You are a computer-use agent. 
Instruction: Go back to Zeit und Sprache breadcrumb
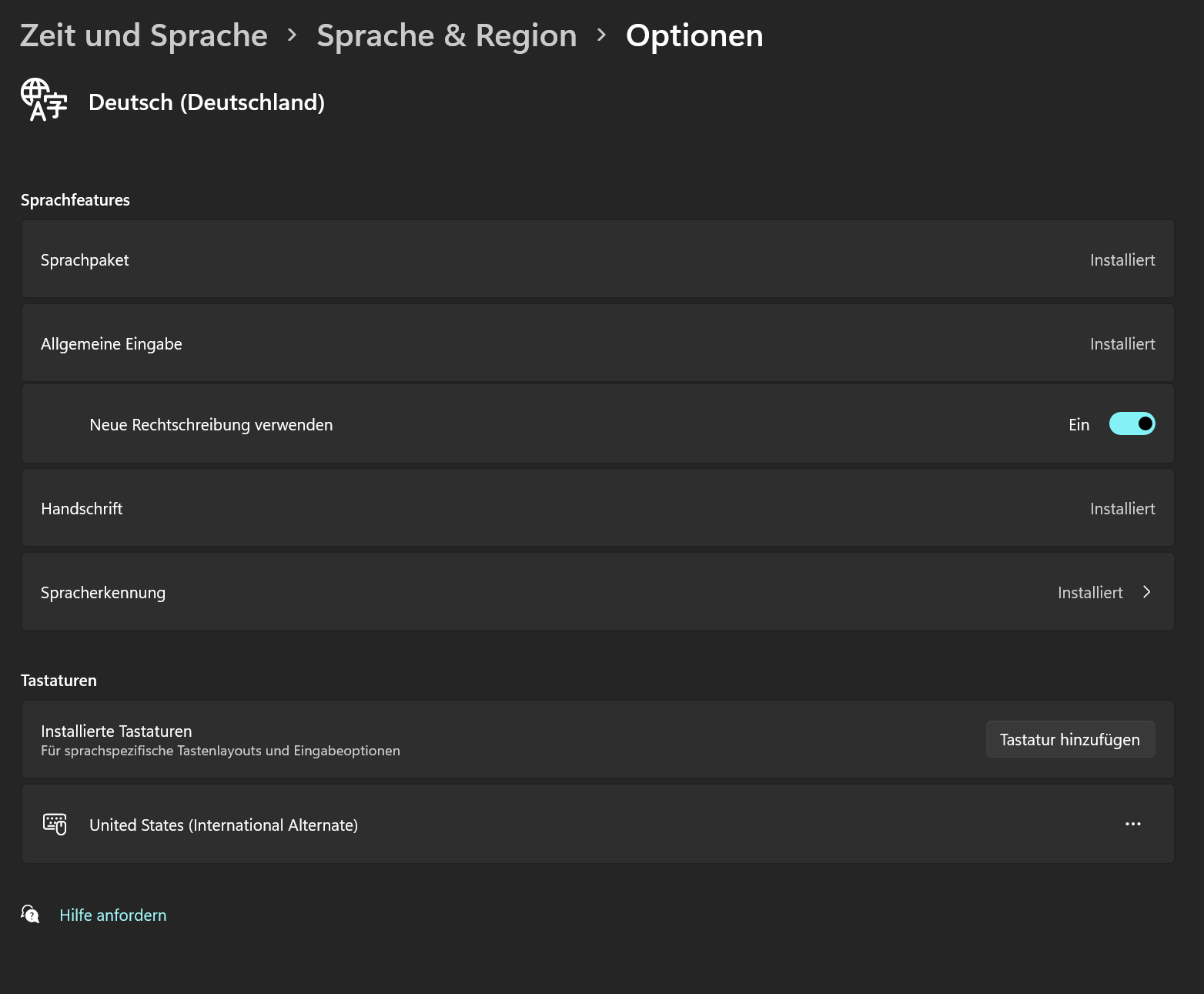144,36
